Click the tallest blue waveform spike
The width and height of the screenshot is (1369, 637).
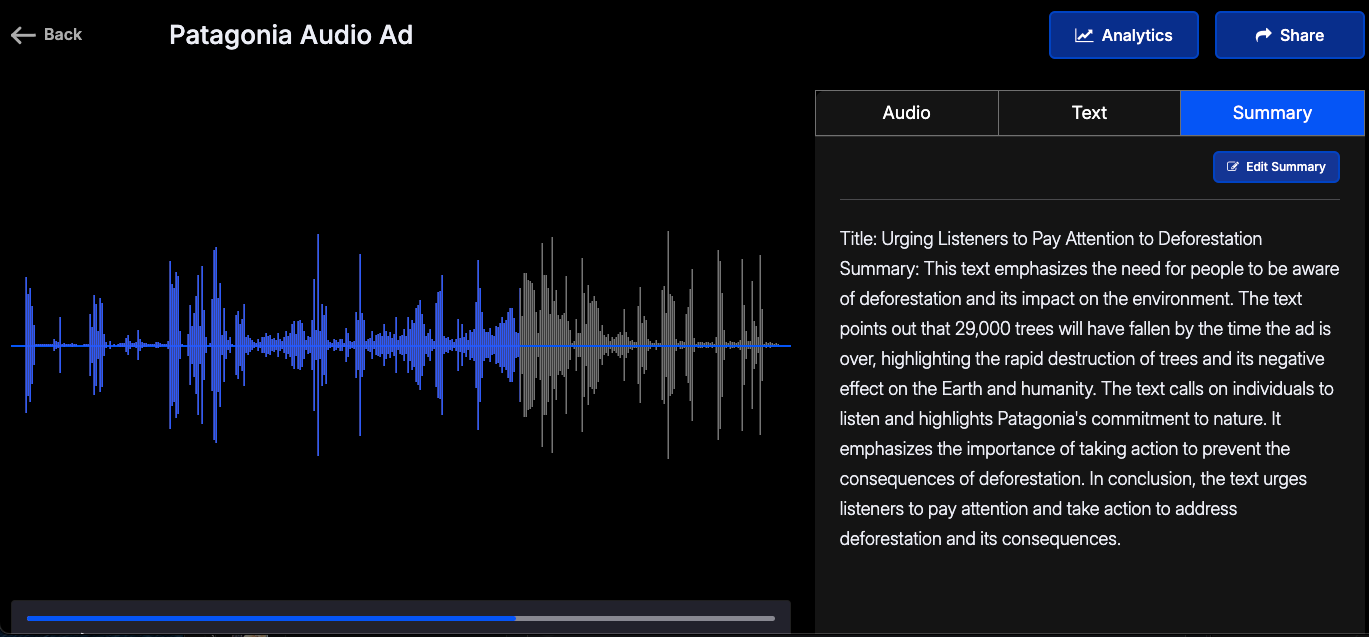tap(318, 345)
